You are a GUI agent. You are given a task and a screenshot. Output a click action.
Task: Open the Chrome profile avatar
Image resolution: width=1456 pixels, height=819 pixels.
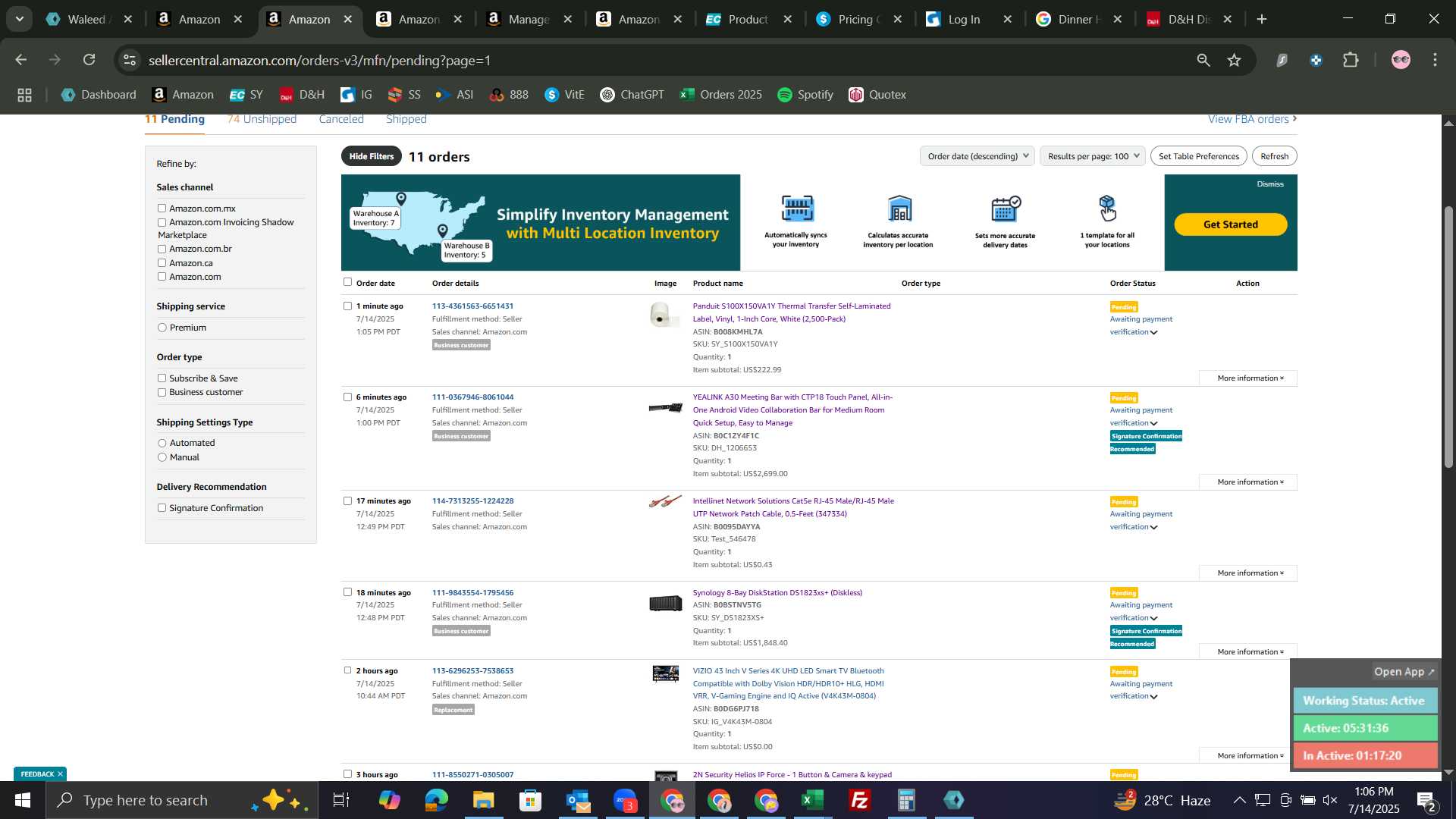(x=1401, y=60)
